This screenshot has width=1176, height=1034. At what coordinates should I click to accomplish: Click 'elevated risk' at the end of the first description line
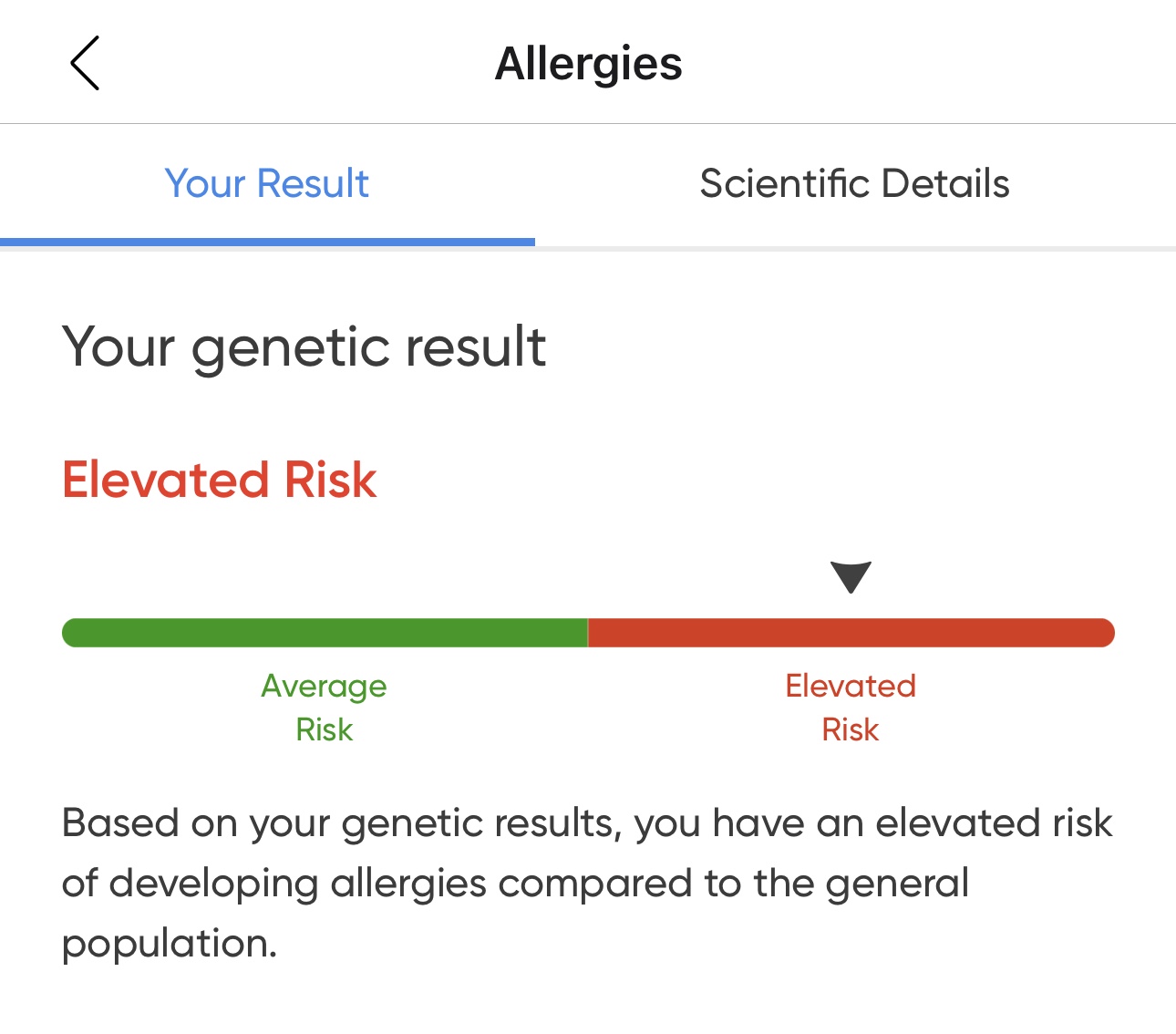pos(994,823)
